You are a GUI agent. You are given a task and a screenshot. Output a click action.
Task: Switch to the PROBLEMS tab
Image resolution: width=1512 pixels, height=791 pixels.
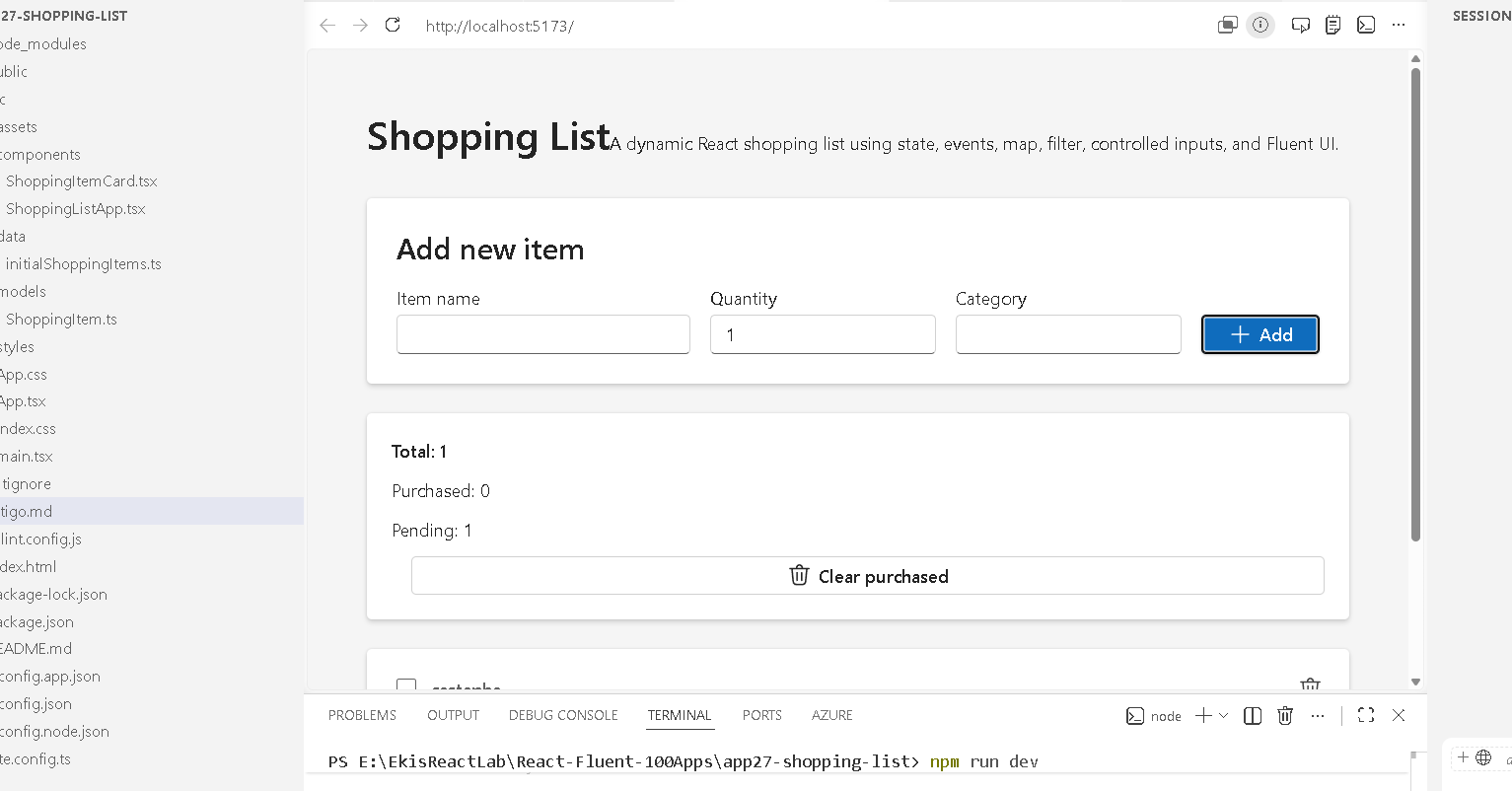pyautogui.click(x=362, y=716)
